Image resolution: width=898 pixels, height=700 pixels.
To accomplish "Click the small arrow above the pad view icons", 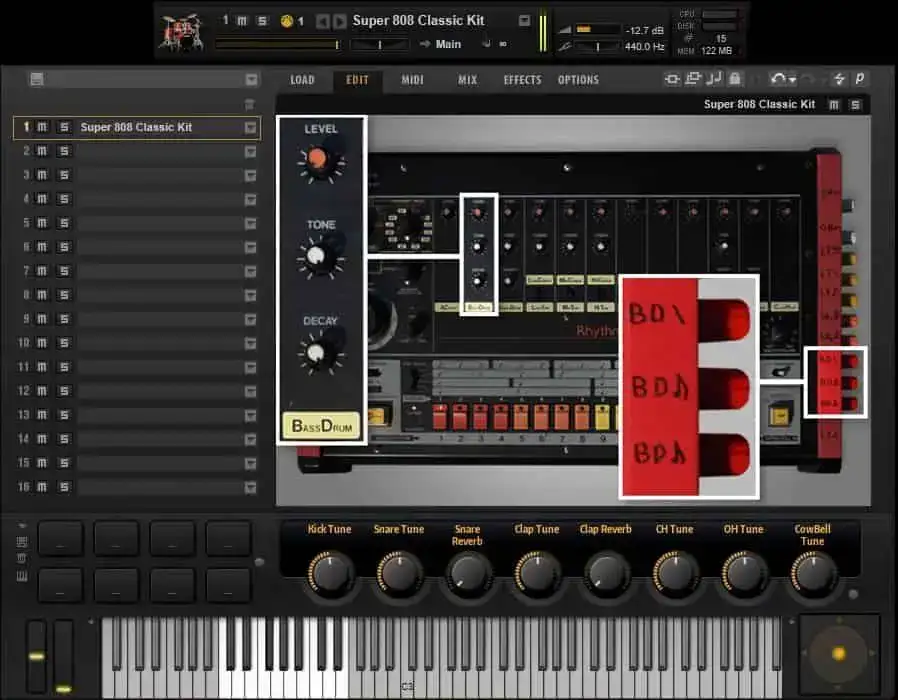I will 22,525.
